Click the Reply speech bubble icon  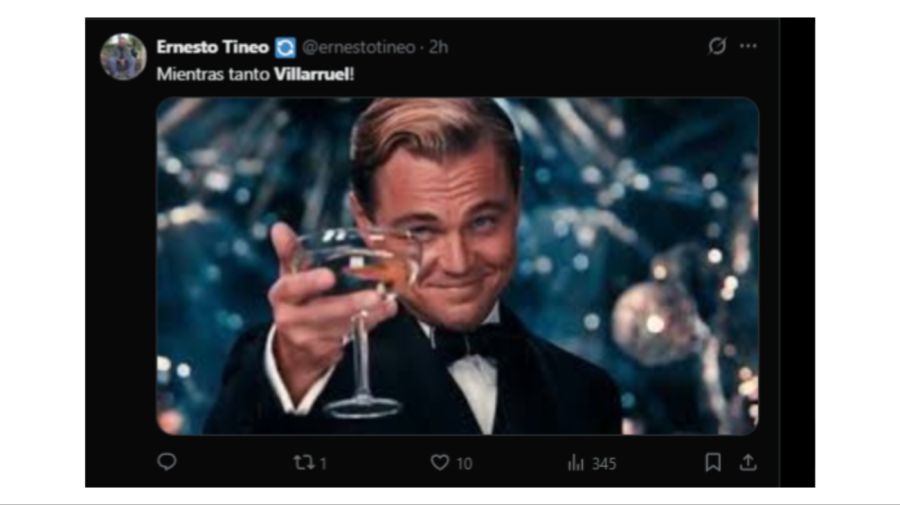(167, 462)
